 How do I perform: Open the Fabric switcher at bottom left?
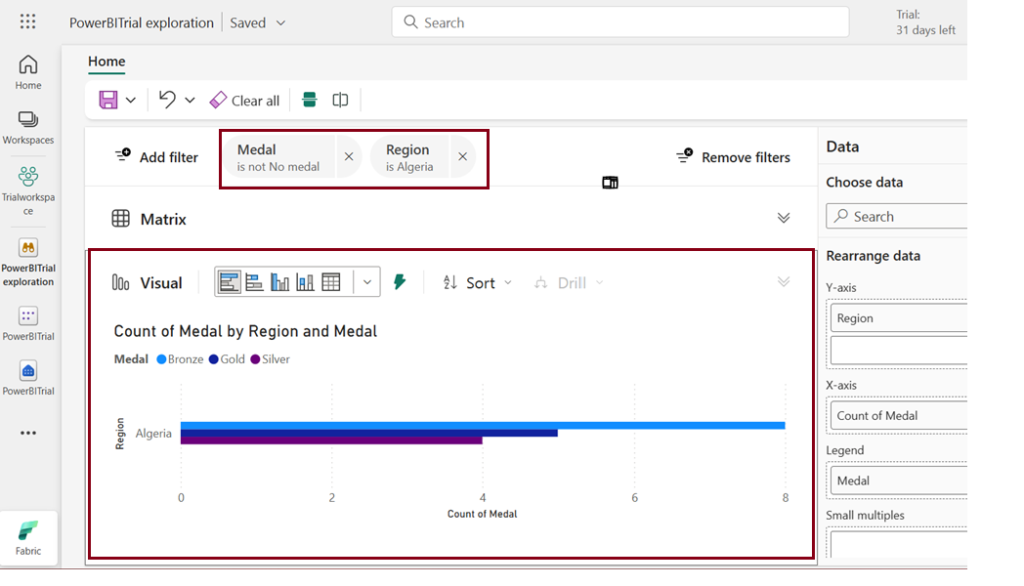28,537
